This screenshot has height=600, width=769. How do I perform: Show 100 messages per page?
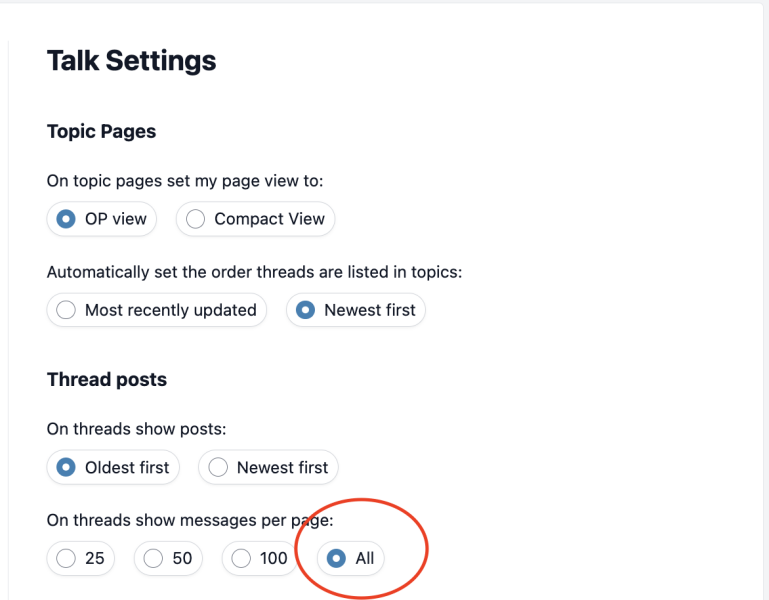point(241,558)
